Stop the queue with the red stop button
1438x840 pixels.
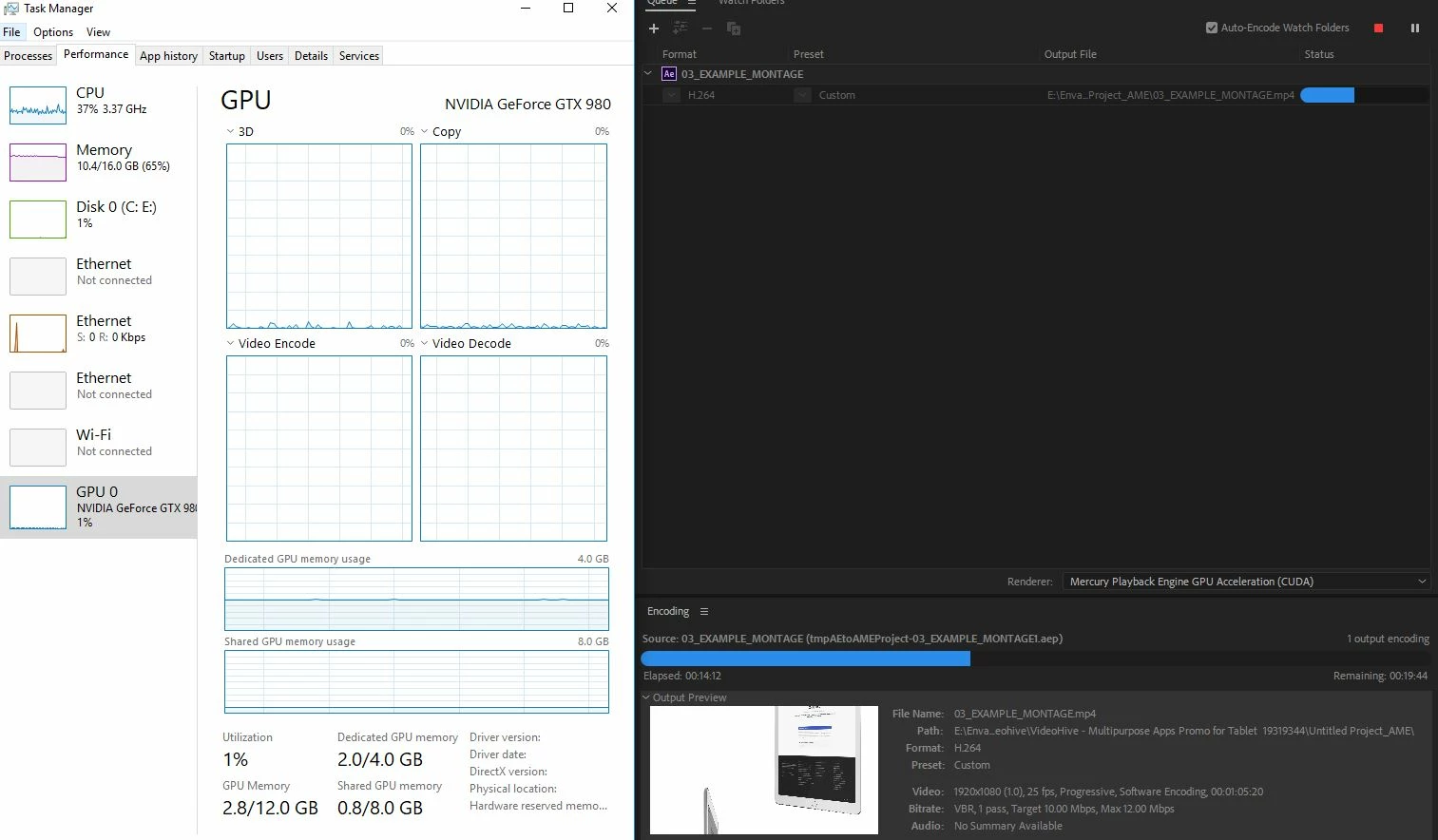[x=1378, y=29]
